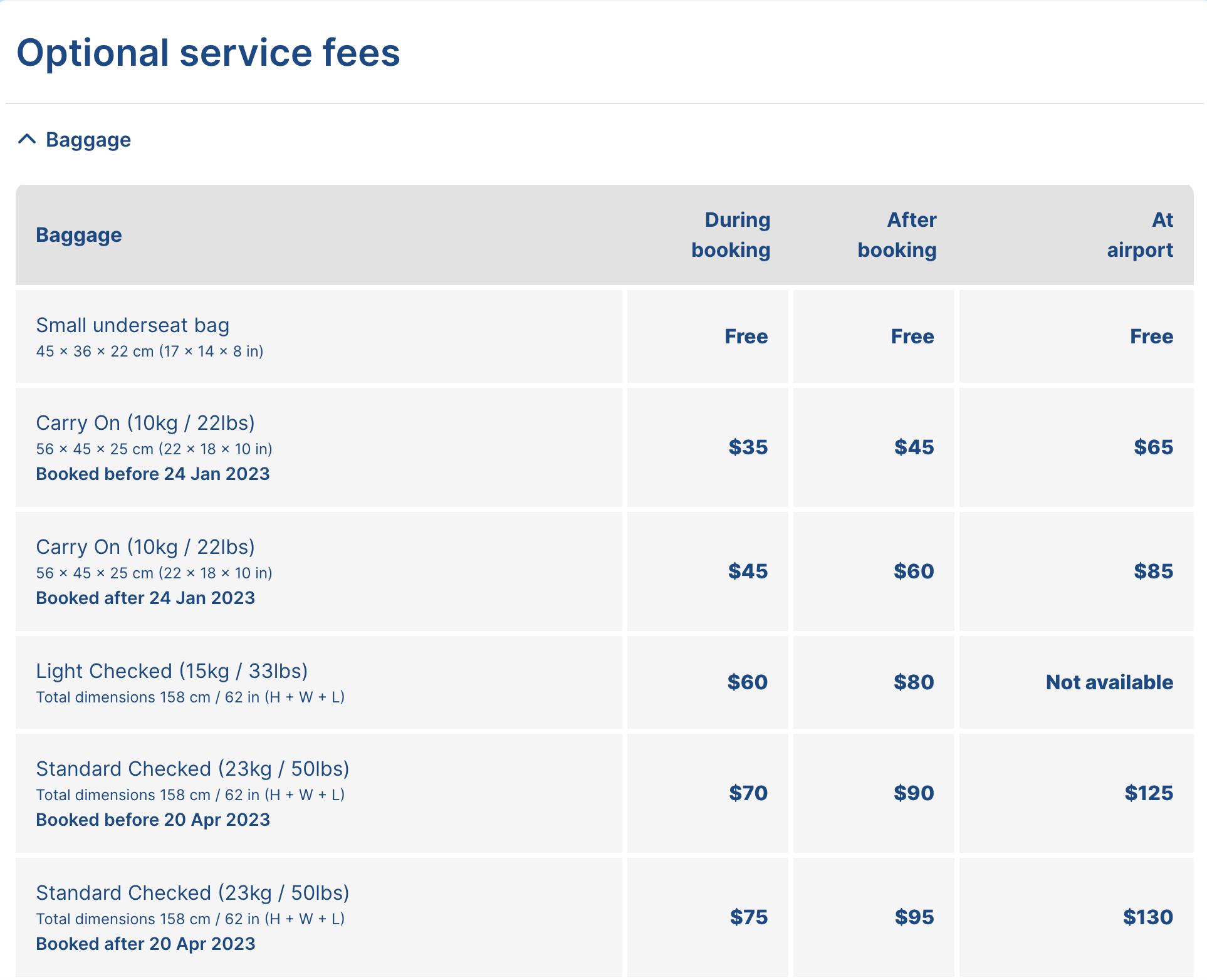Click the Free at airport cell
Image resolution: width=1207 pixels, height=980 pixels.
click(1151, 336)
